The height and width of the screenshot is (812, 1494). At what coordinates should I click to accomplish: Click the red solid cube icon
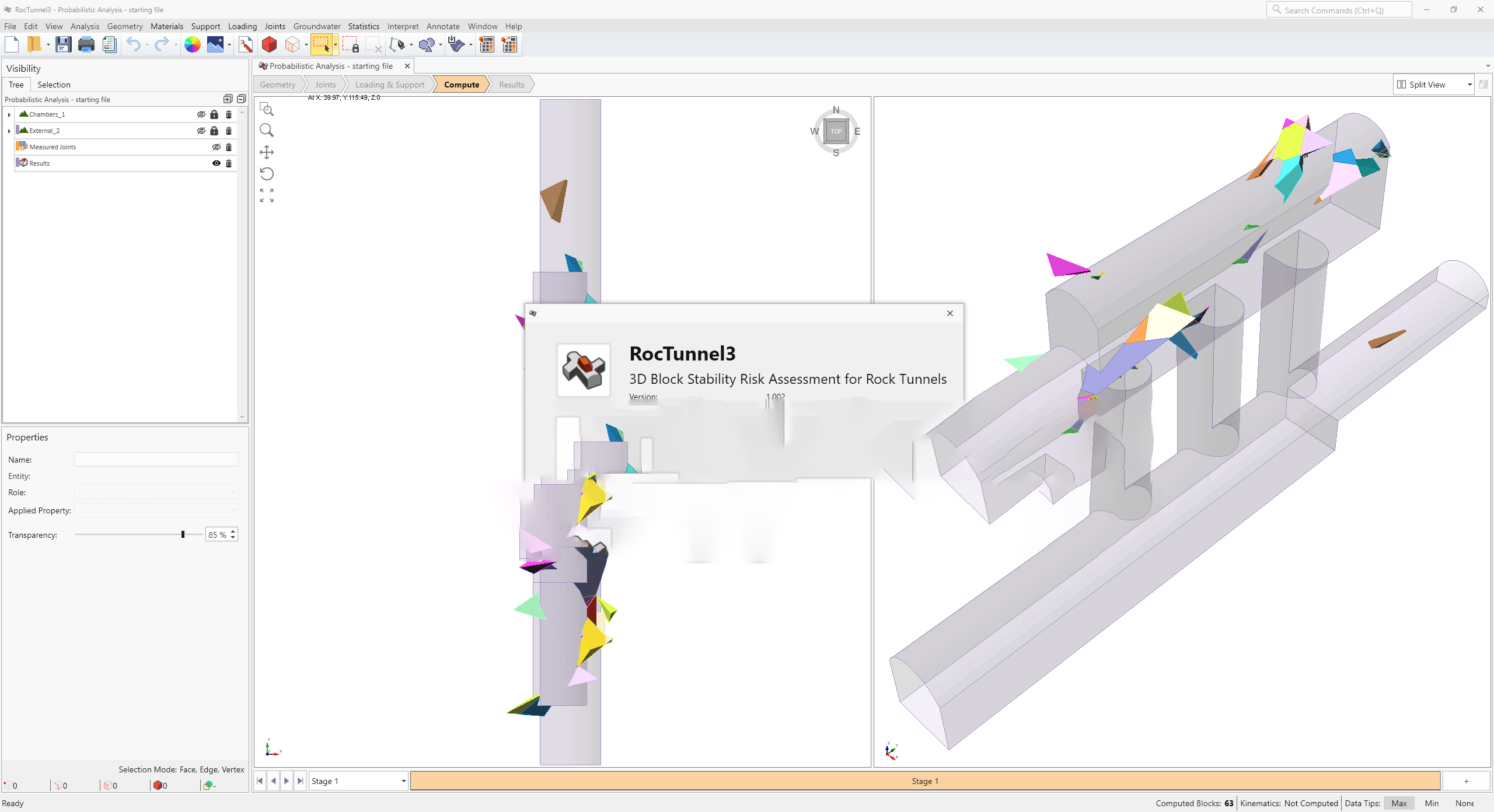(269, 45)
